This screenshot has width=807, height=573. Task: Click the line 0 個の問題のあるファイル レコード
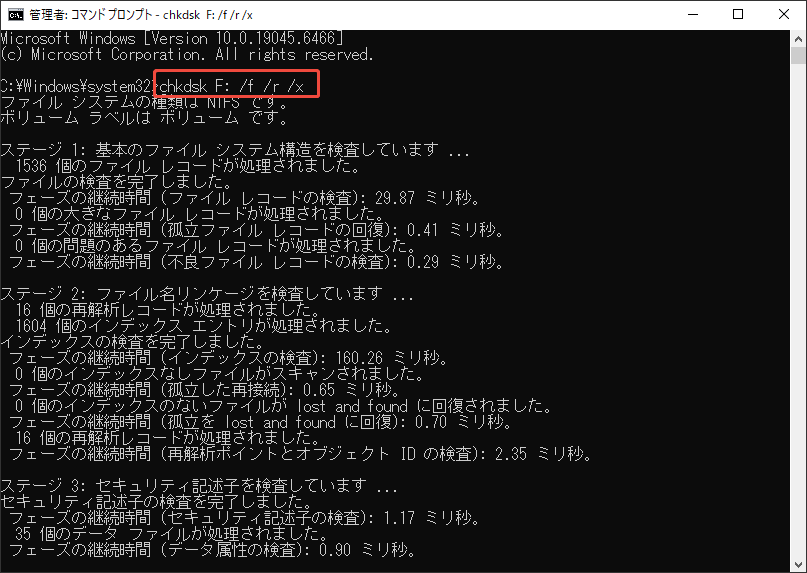[216, 246]
